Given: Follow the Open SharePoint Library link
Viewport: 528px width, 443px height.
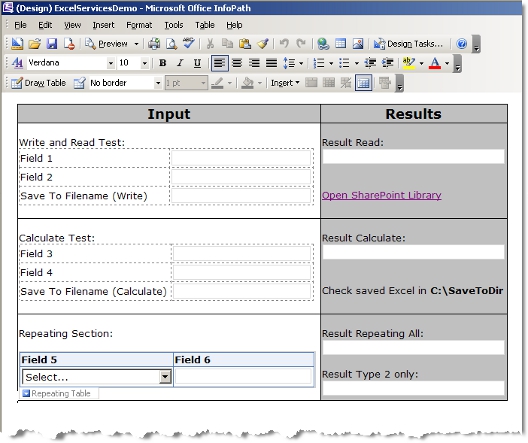Looking at the screenshot, I should tap(382, 195).
